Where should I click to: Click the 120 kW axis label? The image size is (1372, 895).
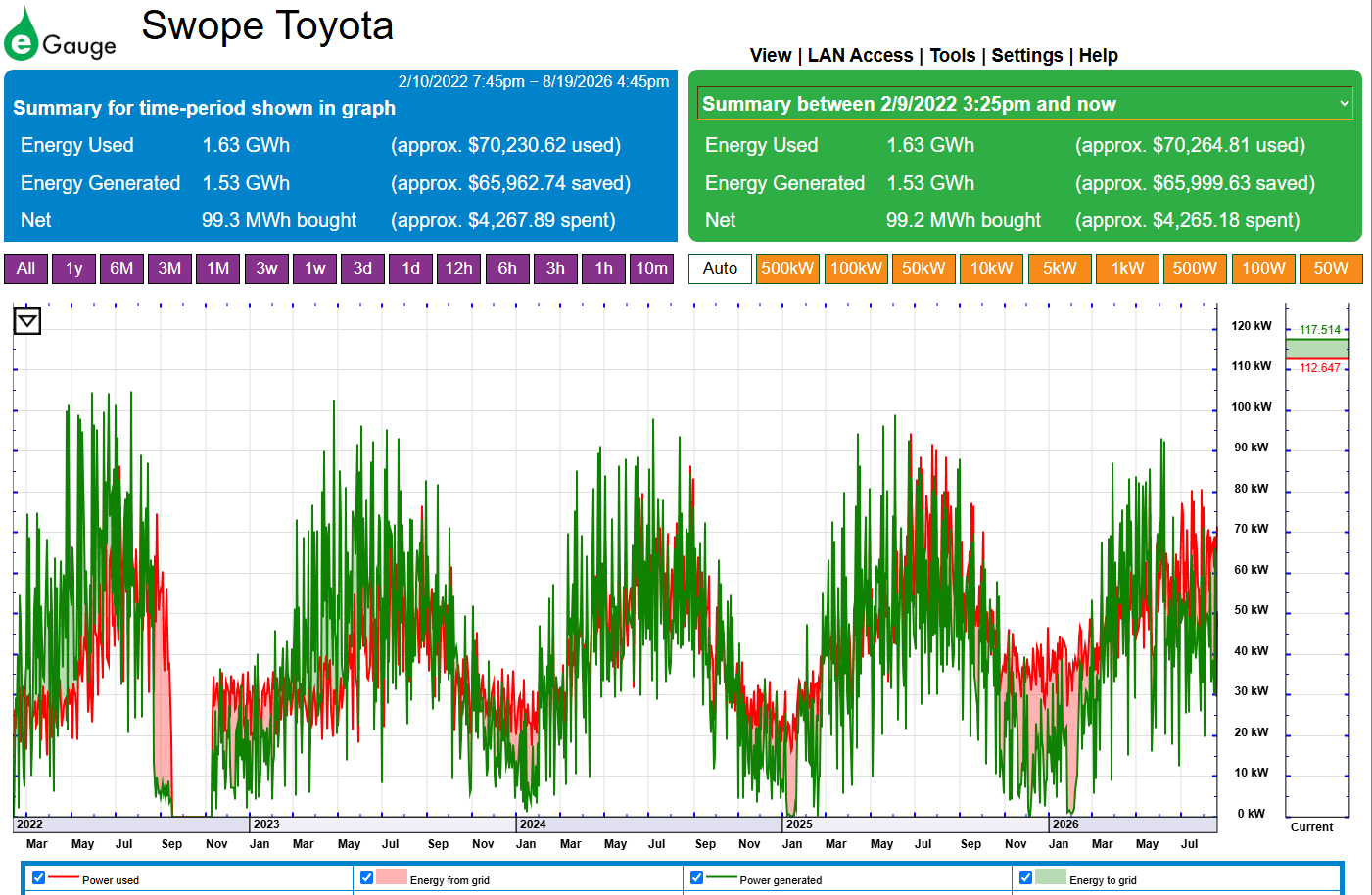tap(1252, 326)
